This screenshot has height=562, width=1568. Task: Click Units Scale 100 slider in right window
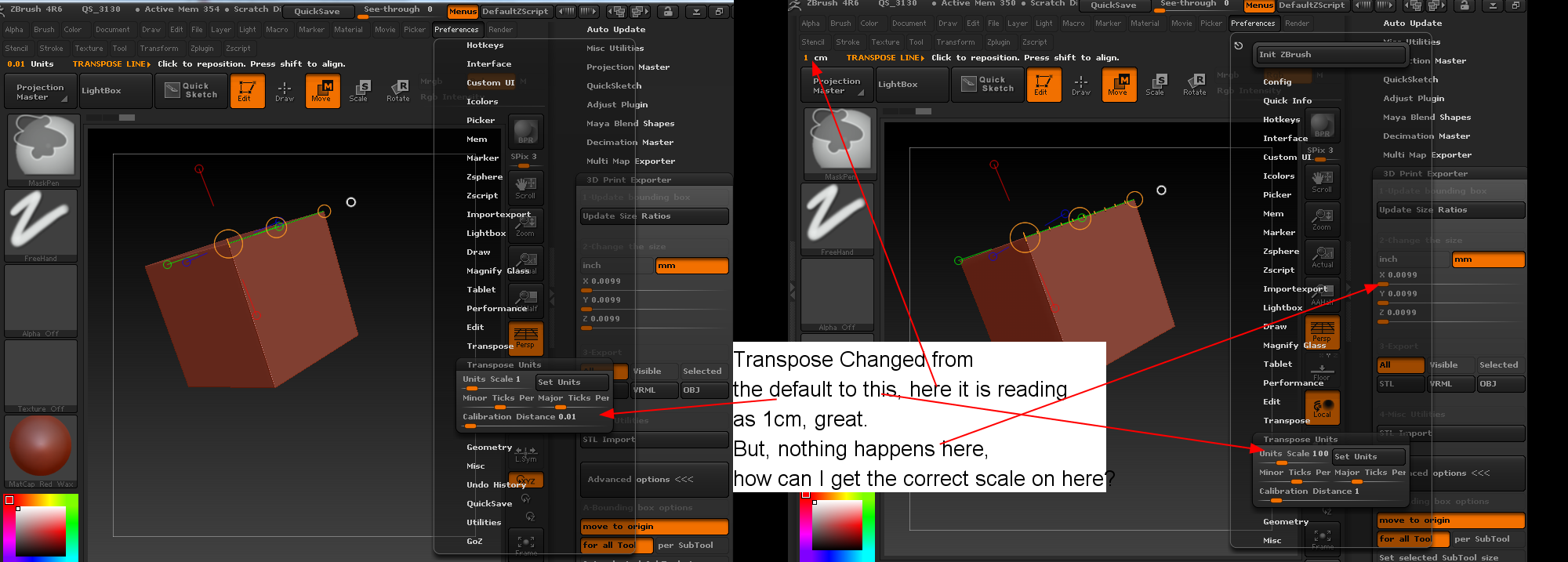point(1294,456)
